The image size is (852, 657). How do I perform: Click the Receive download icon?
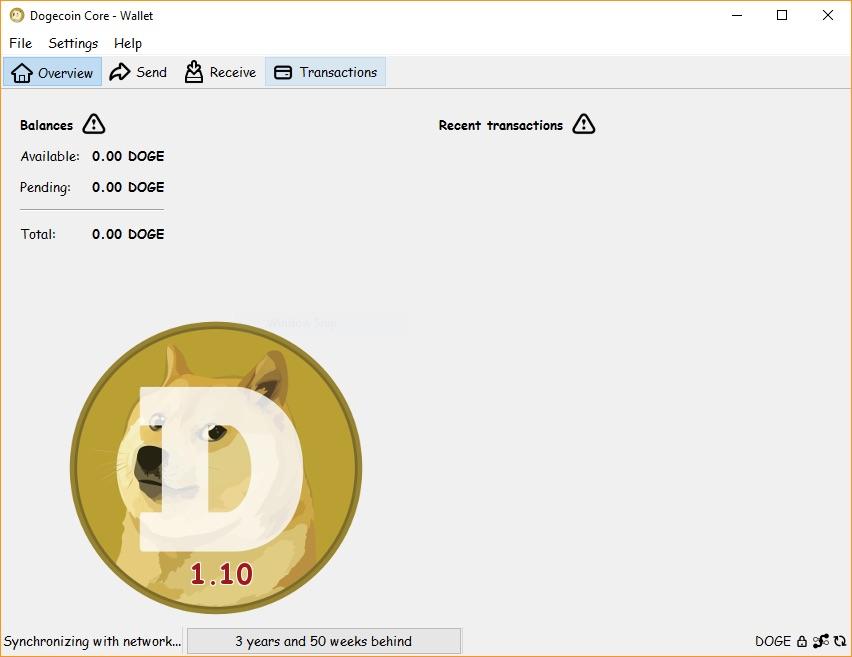point(192,71)
